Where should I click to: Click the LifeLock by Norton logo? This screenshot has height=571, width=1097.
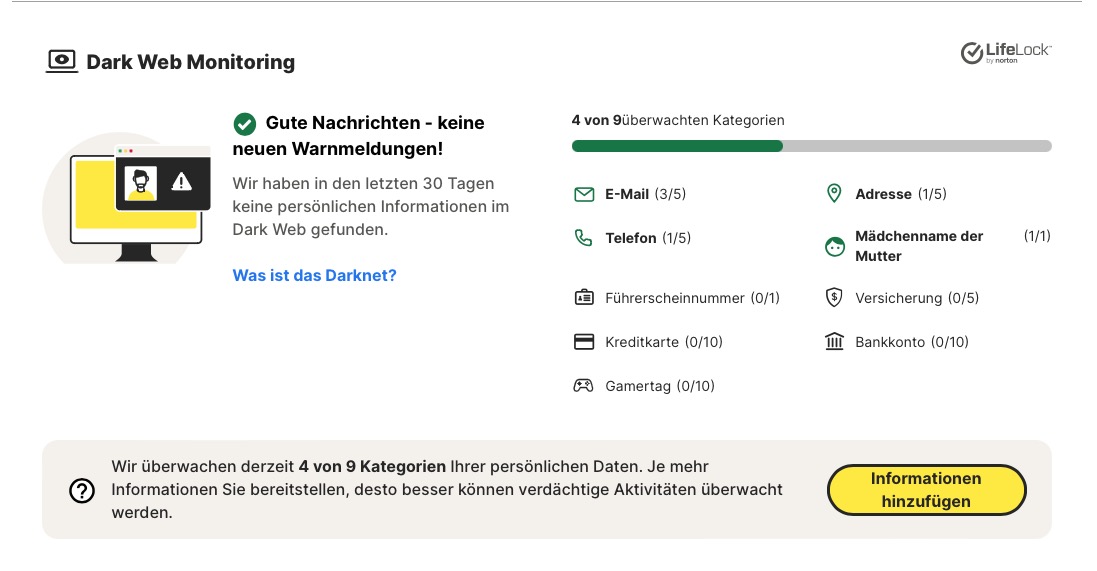point(1005,53)
